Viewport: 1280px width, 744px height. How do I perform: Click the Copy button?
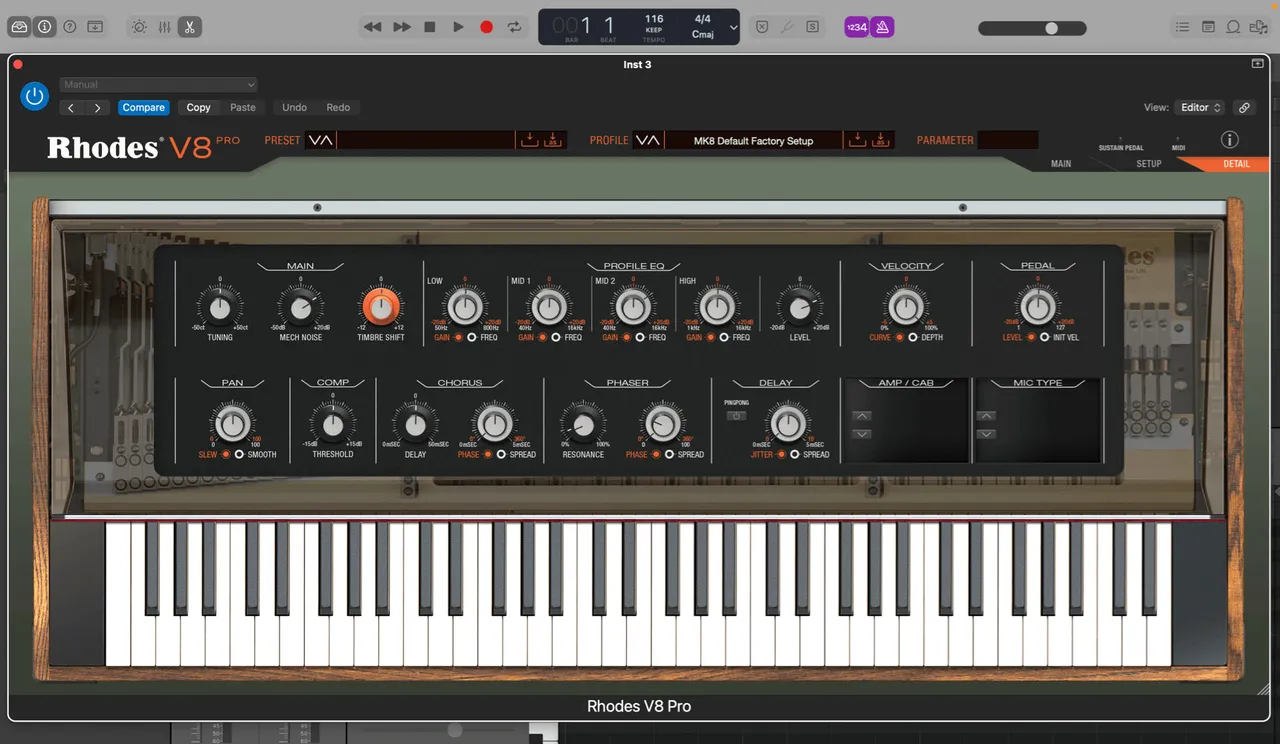tap(198, 107)
